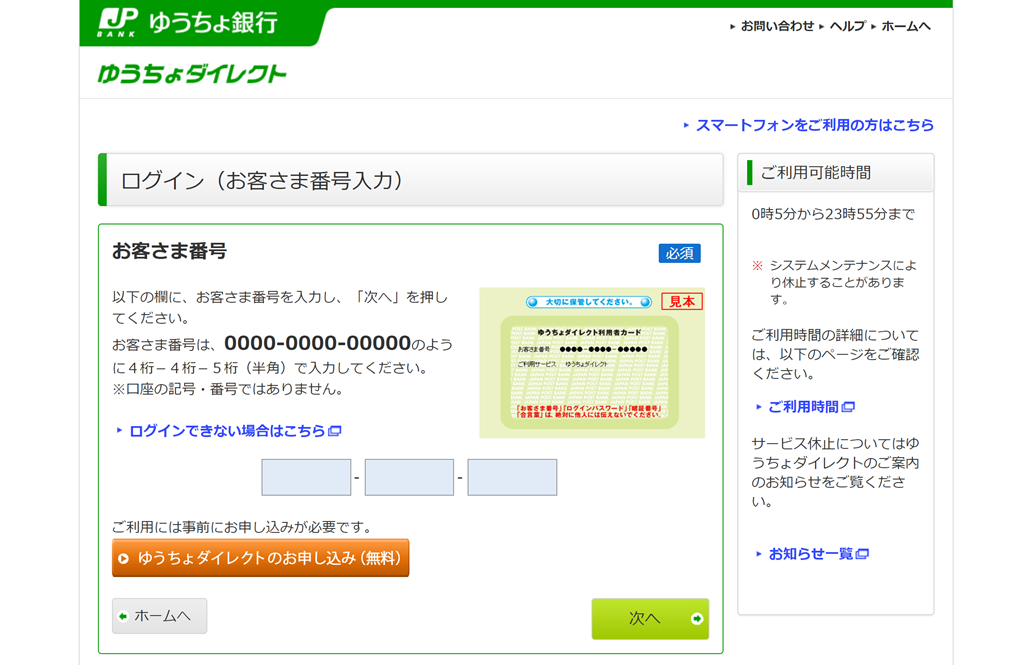Image resolution: width=1024 pixels, height=665 pixels.
Task: Click the sample ゆうちょダイレクト利用者カード image
Action: [592, 363]
